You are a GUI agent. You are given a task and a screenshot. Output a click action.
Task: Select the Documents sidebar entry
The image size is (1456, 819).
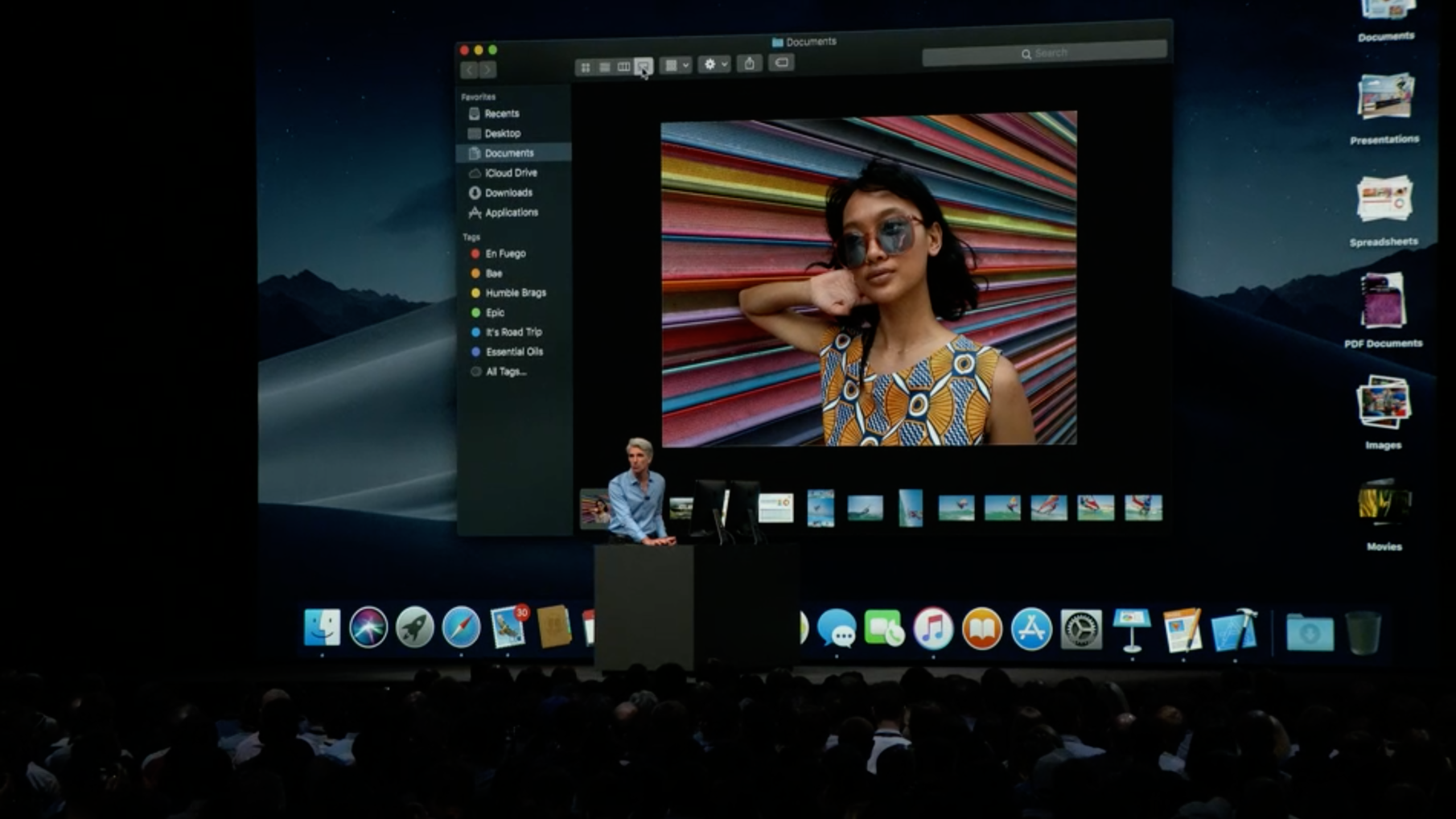[x=509, y=152]
